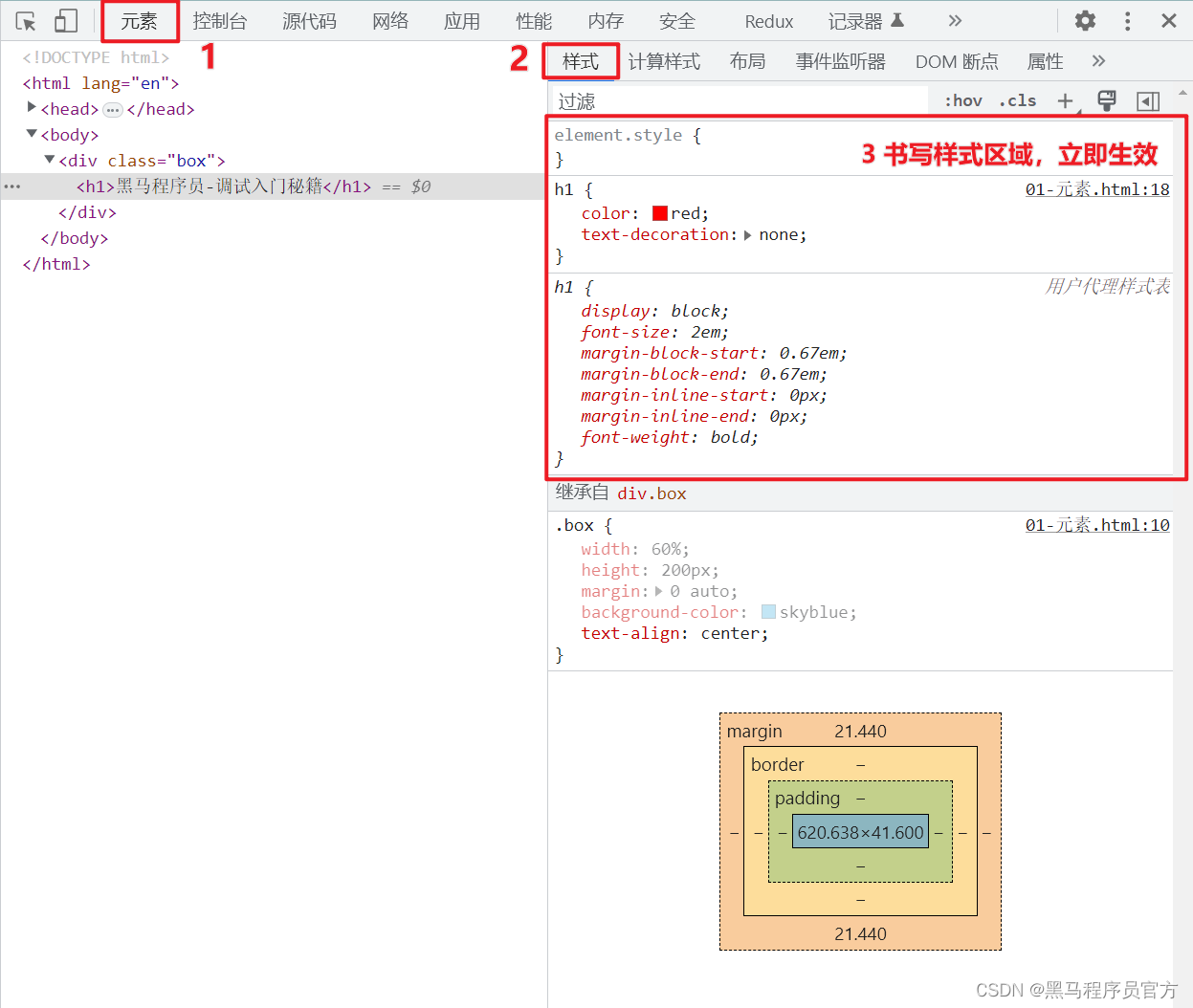Viewport: 1193px width, 1008px height.
Task: Select the DOM 断点 sub-tab
Action: [x=957, y=61]
